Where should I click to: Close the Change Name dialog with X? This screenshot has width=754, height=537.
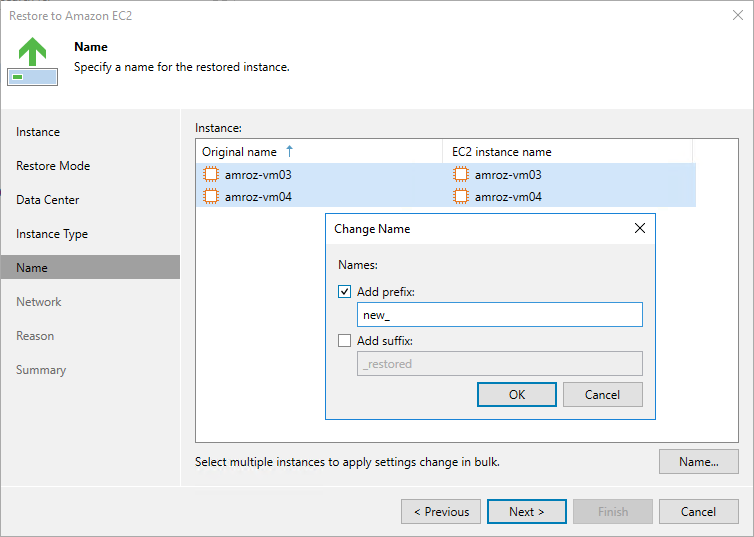pyautogui.click(x=640, y=229)
